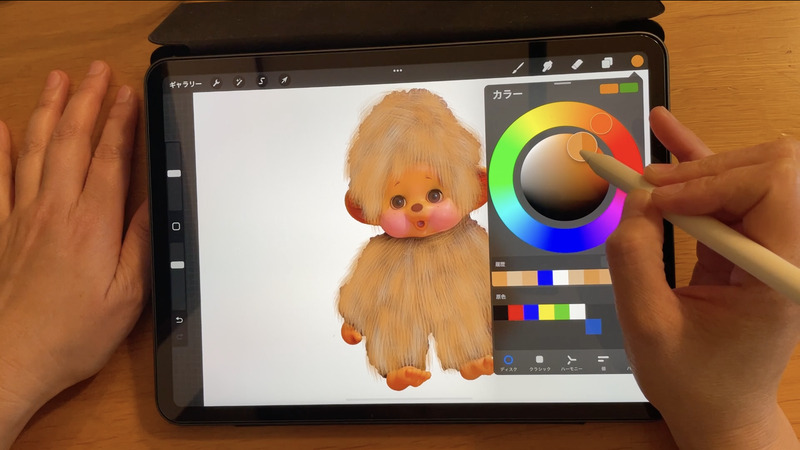Tap the undo arrow in the sidebar
This screenshot has height=450, width=800.
pyautogui.click(x=179, y=320)
